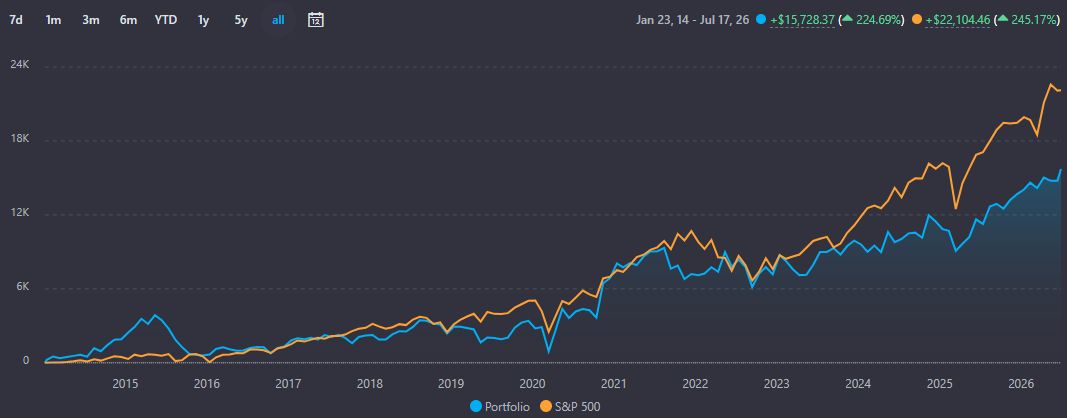Image resolution: width=1067 pixels, height=418 pixels.
Task: Choose the 1y range option
Action: [203, 20]
